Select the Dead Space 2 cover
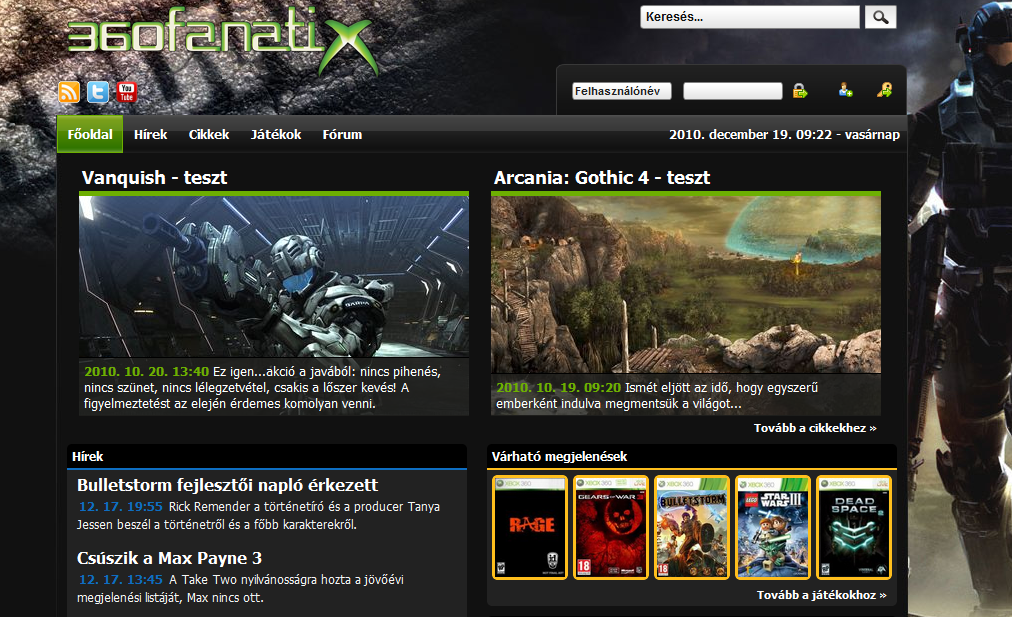Image resolution: width=1012 pixels, height=617 pixels. click(x=854, y=527)
